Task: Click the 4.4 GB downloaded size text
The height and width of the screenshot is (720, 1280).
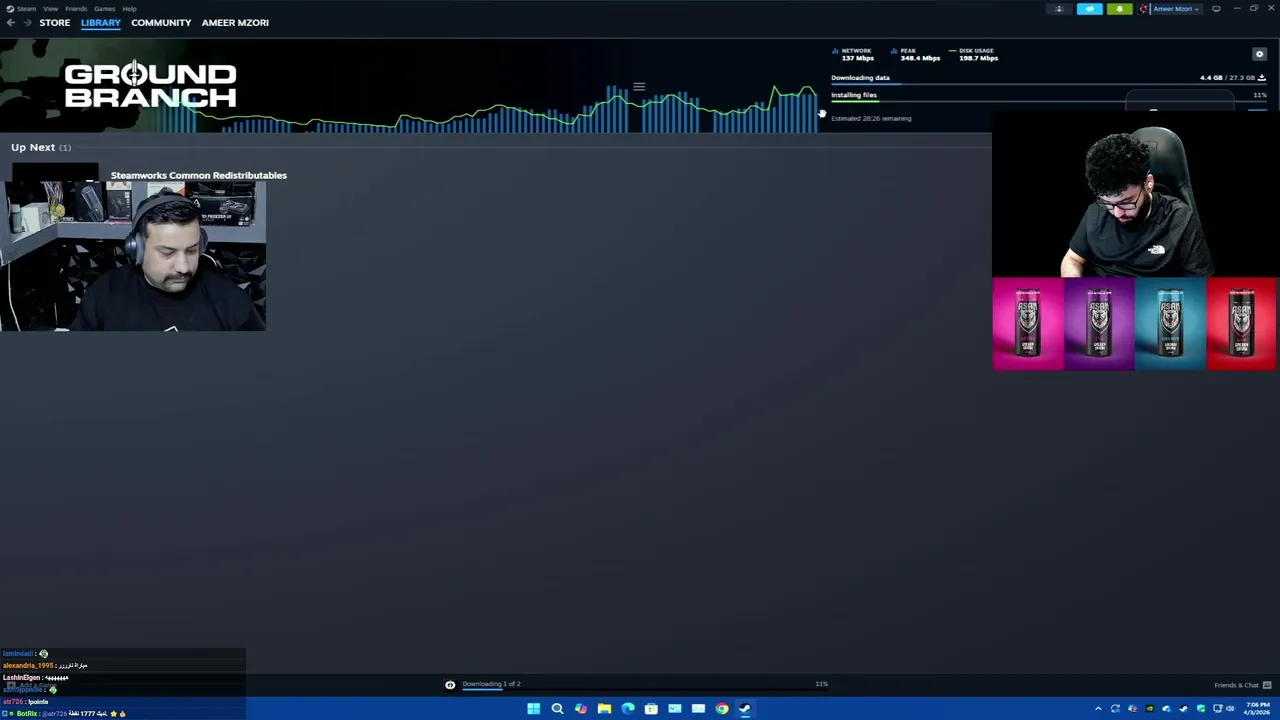Action: [1211, 77]
